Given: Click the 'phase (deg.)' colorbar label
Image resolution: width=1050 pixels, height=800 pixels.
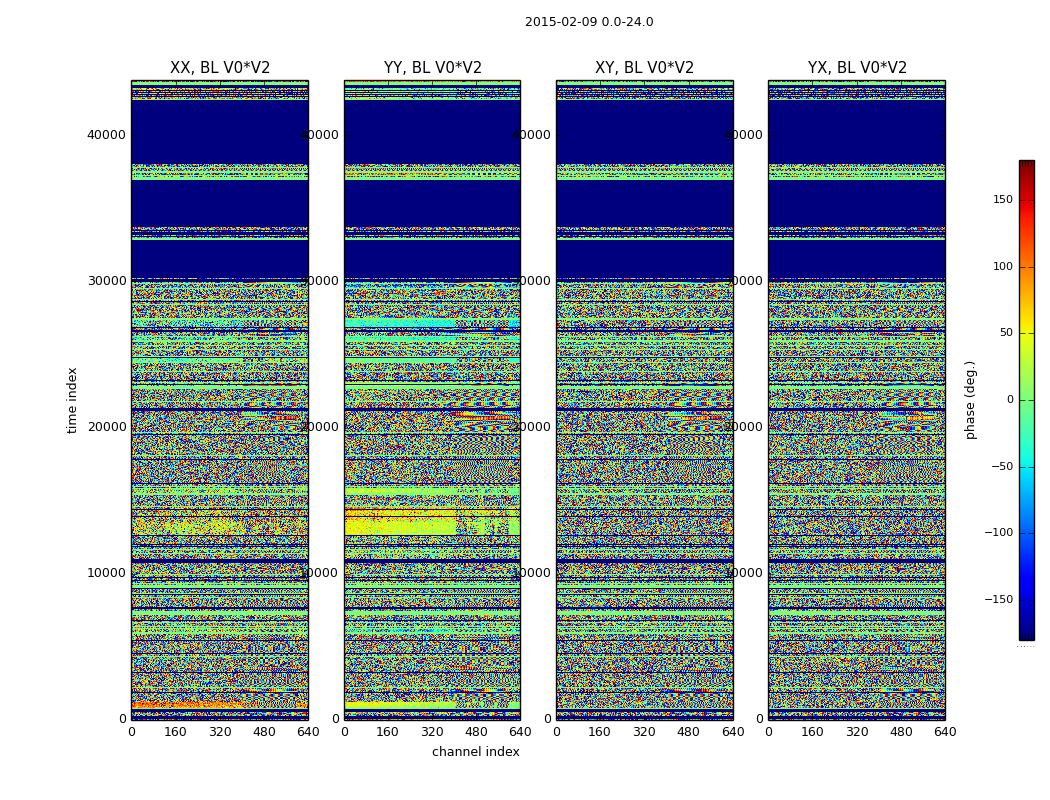Looking at the screenshot, I should coord(970,400).
